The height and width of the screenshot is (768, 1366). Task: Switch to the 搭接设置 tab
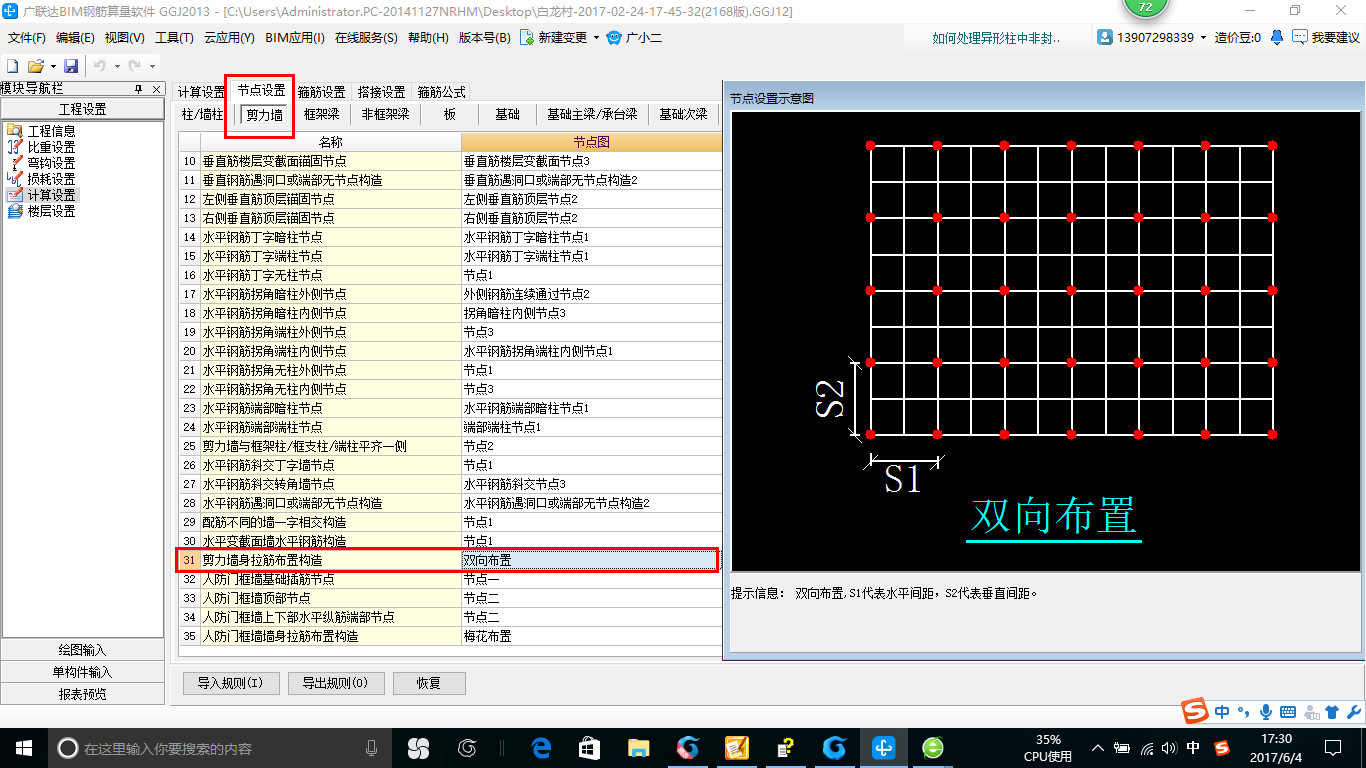(x=381, y=92)
